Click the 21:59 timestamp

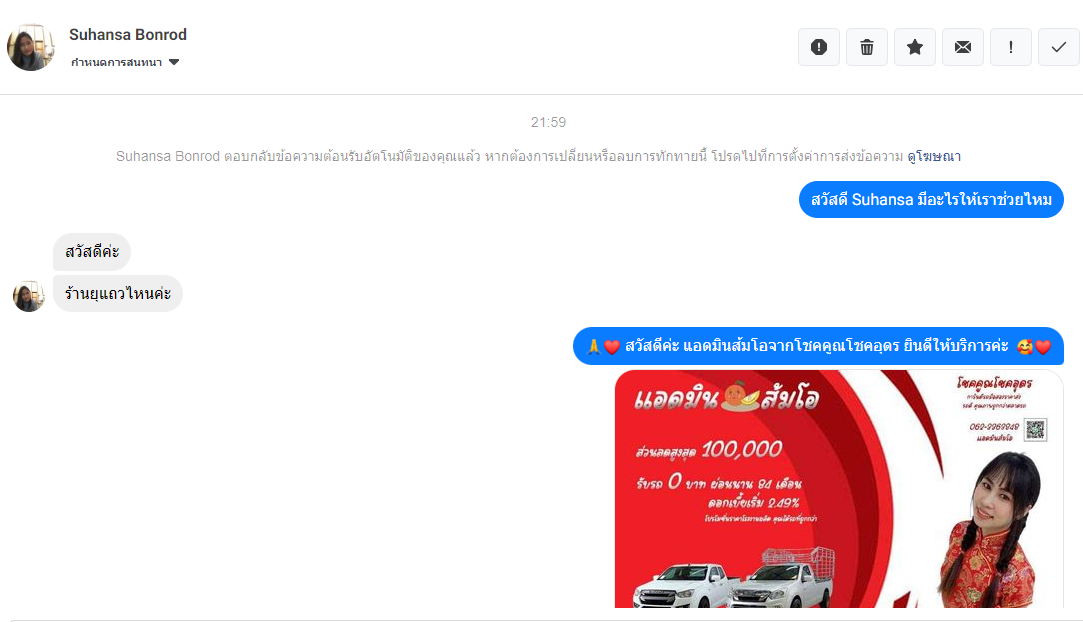pyautogui.click(x=548, y=122)
